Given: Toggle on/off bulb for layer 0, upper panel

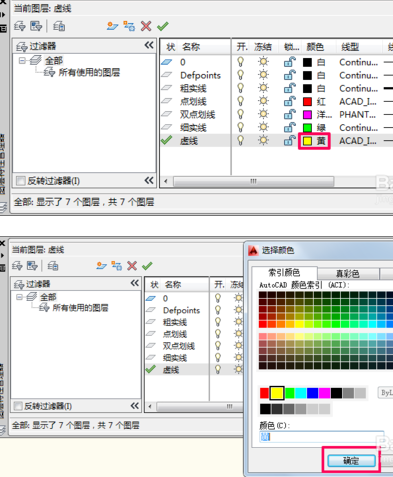Looking at the screenshot, I should tap(240, 62).
